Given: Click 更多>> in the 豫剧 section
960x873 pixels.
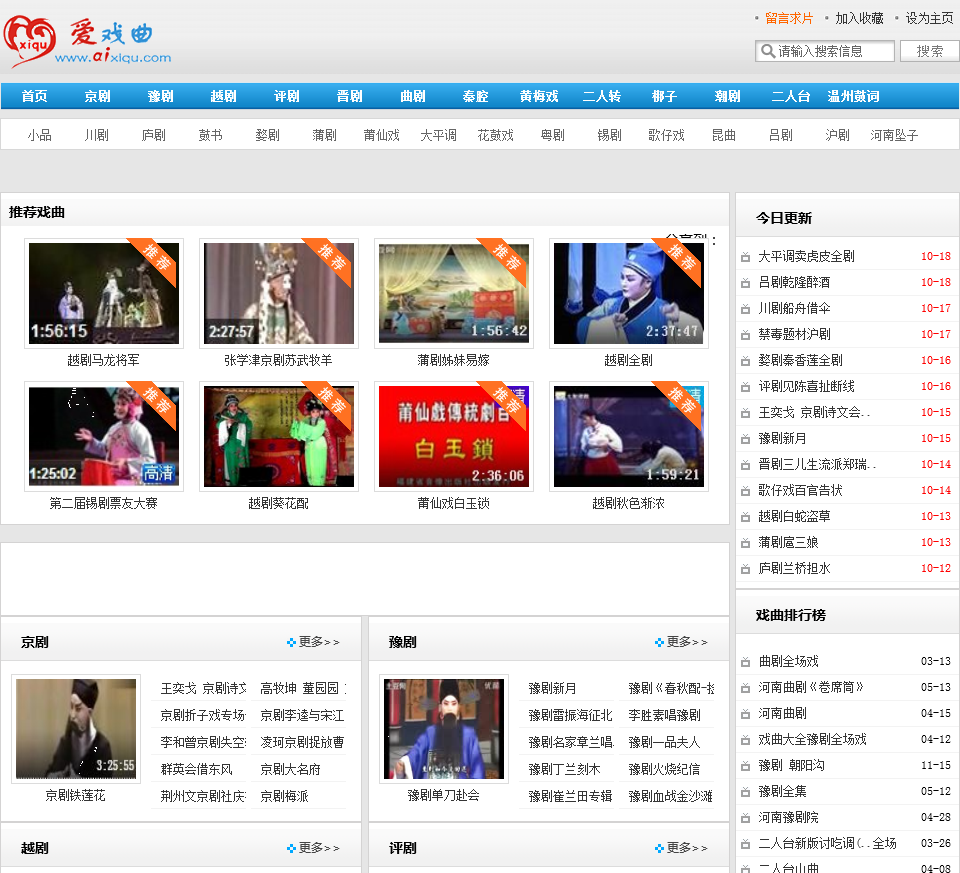Looking at the screenshot, I should [x=687, y=642].
